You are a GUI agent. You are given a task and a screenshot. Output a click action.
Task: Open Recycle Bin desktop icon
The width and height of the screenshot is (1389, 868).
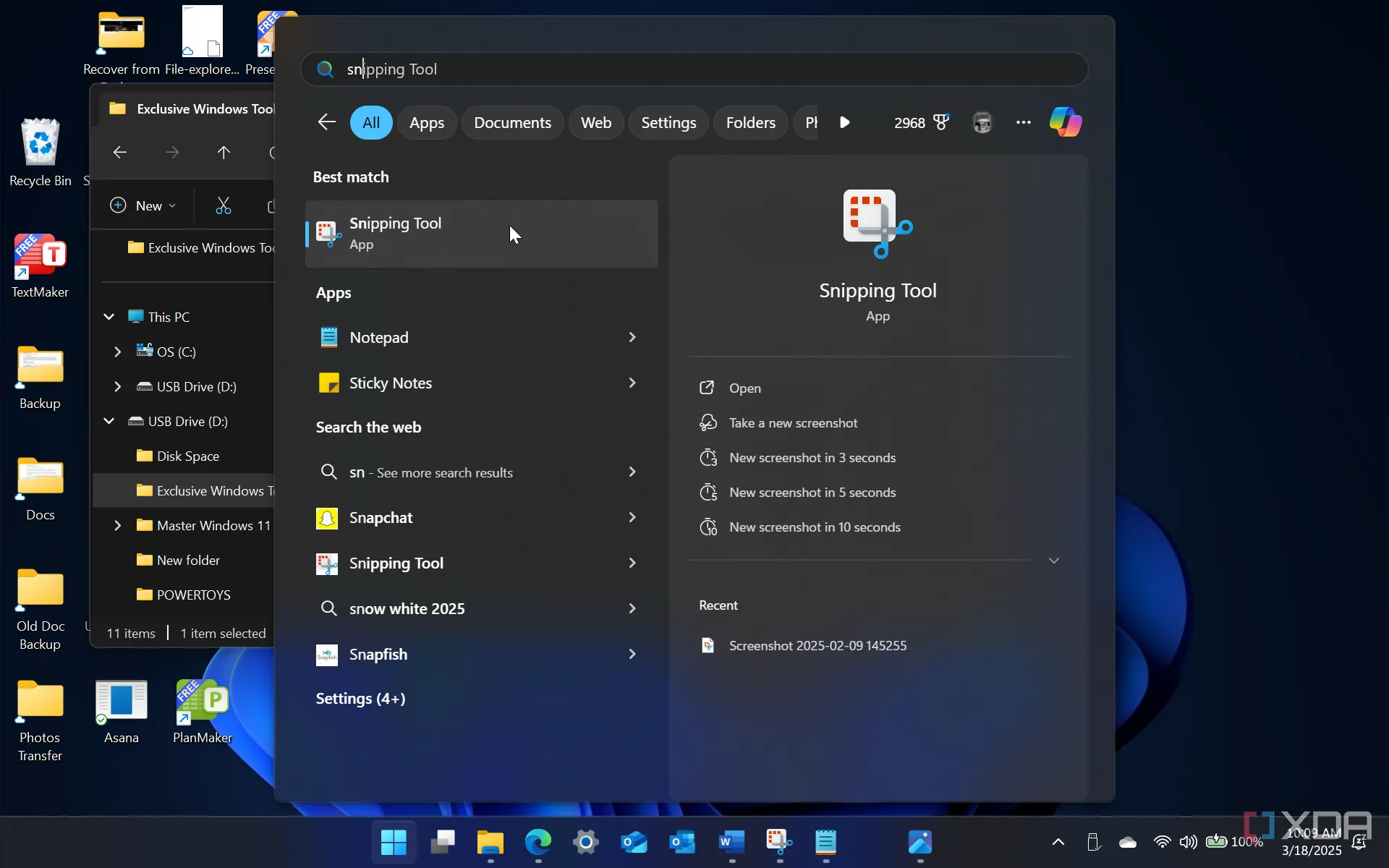pos(41,153)
